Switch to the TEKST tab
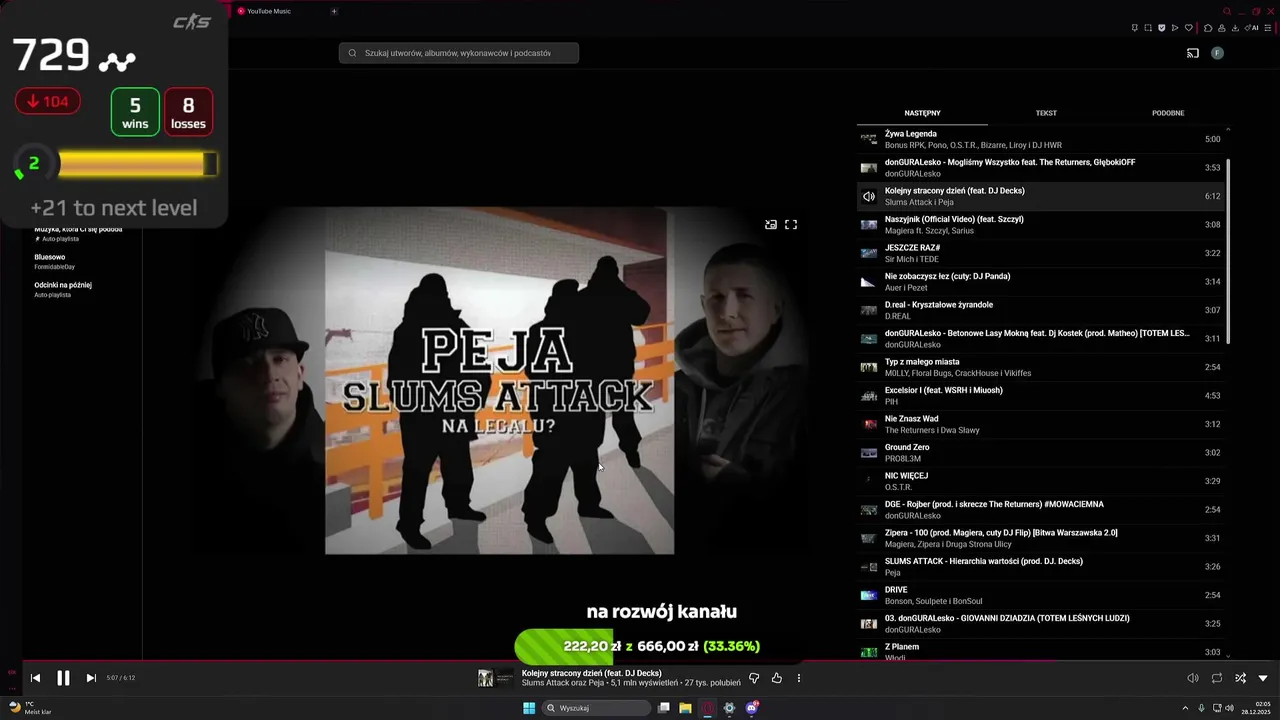Screen dimensions: 1280x720 click(x=1046, y=113)
